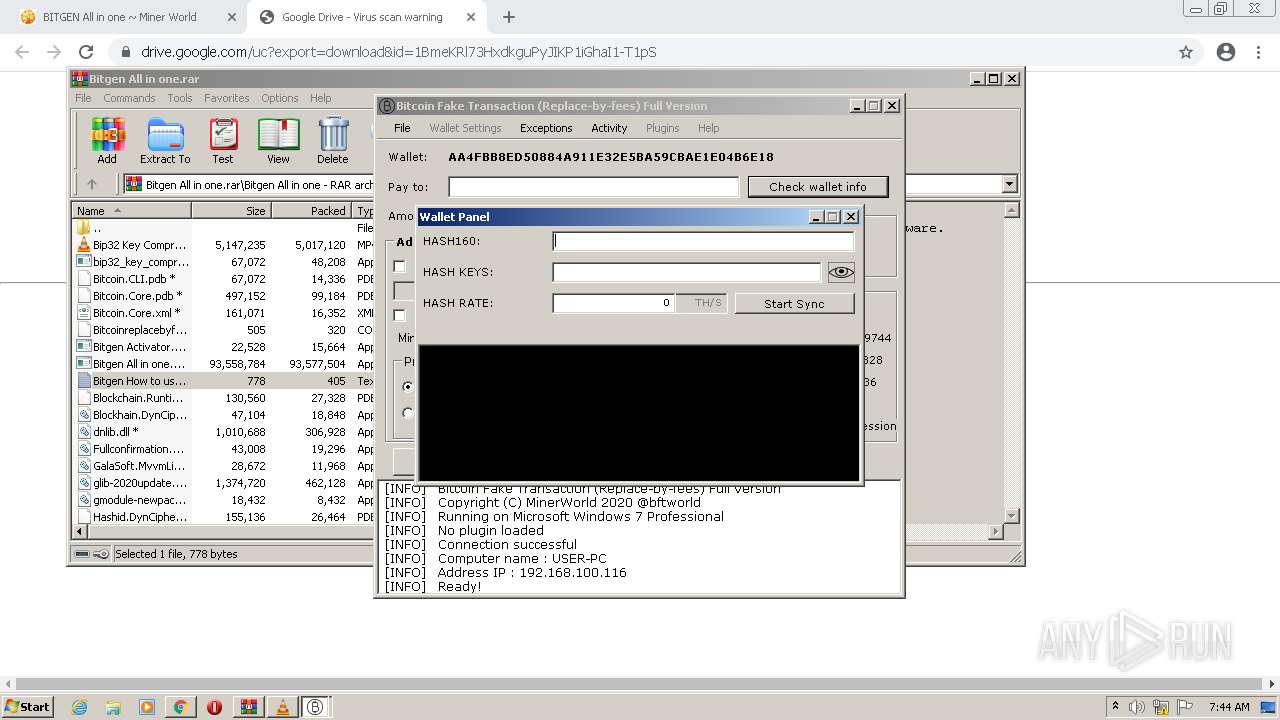1280x720 pixels.
Task: Sort the WinRAR list by Packed column
Action: tap(312, 211)
